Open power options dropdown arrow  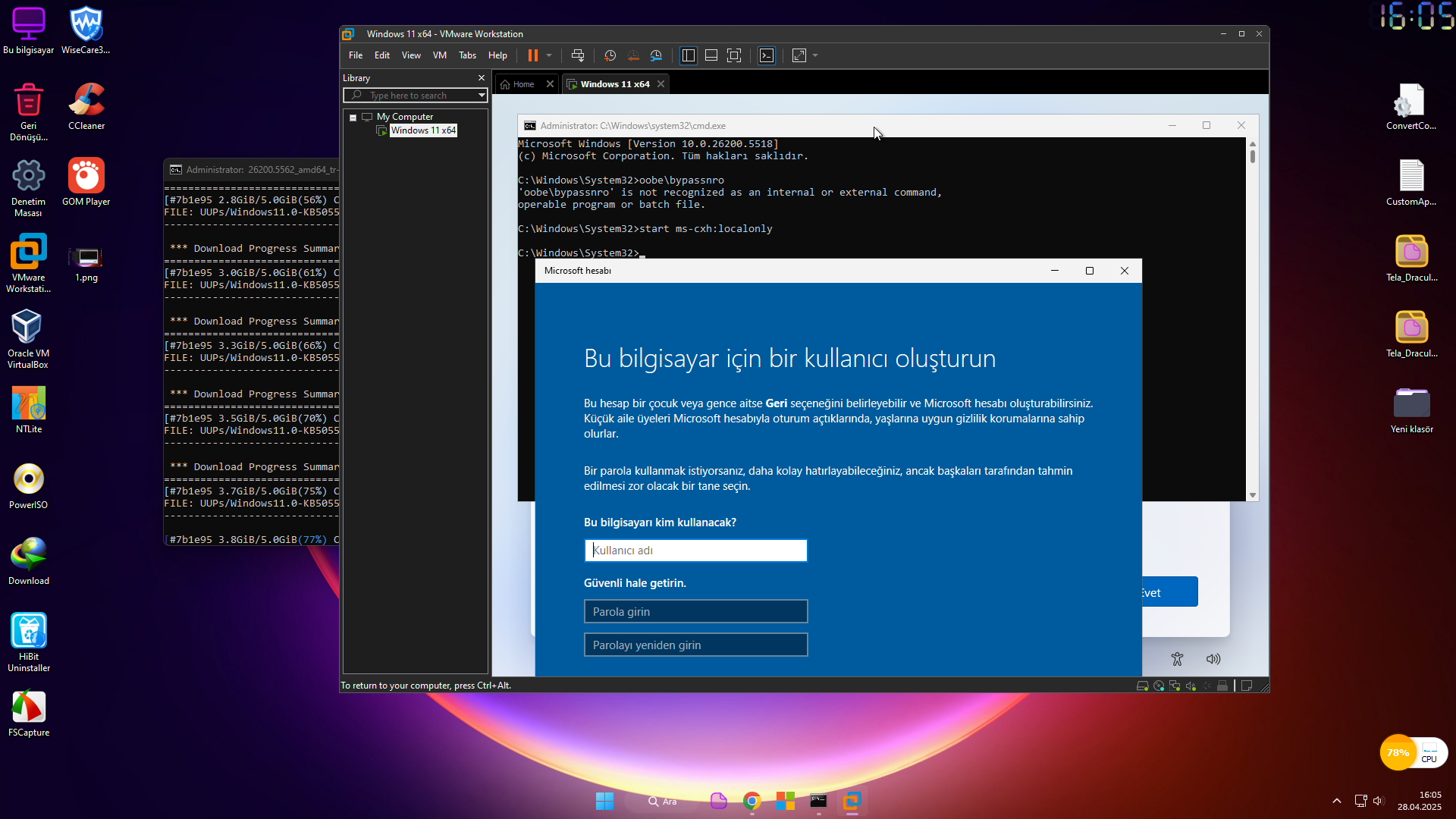coord(549,55)
